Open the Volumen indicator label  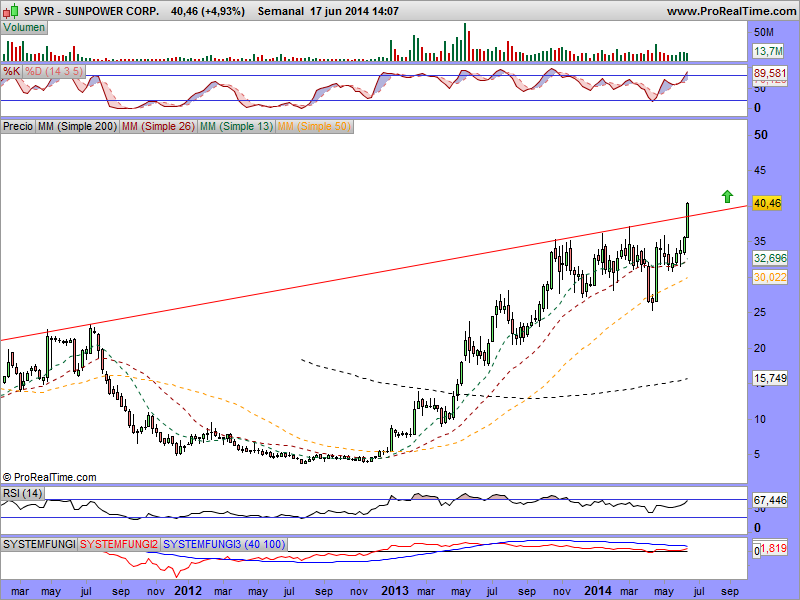click(x=24, y=28)
